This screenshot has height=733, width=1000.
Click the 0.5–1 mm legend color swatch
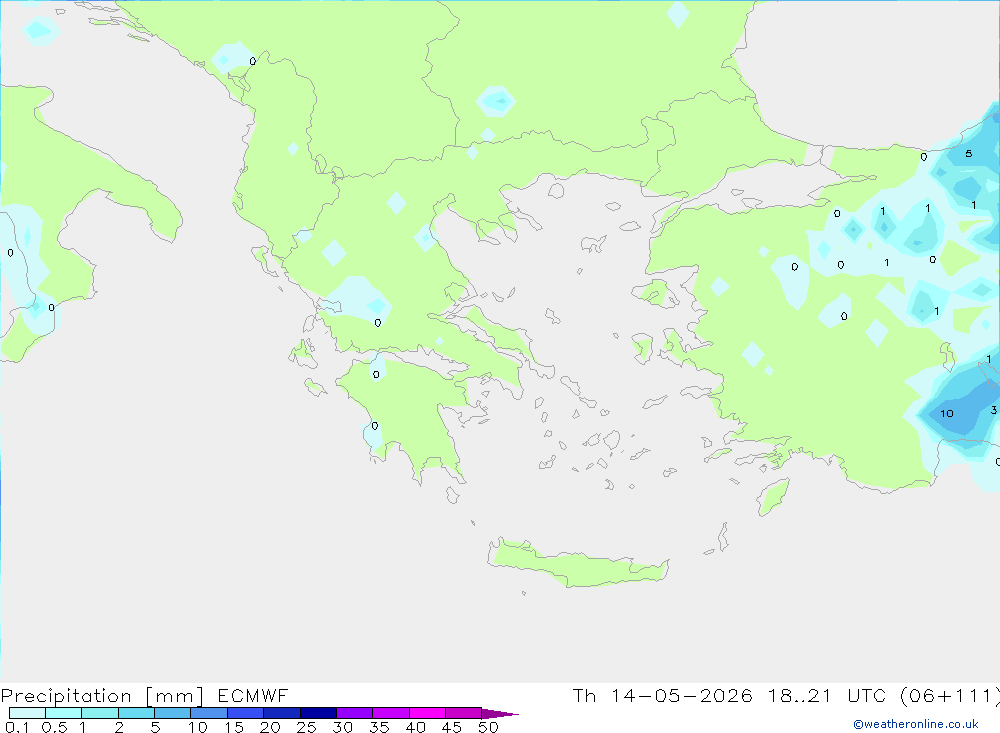tap(64, 713)
